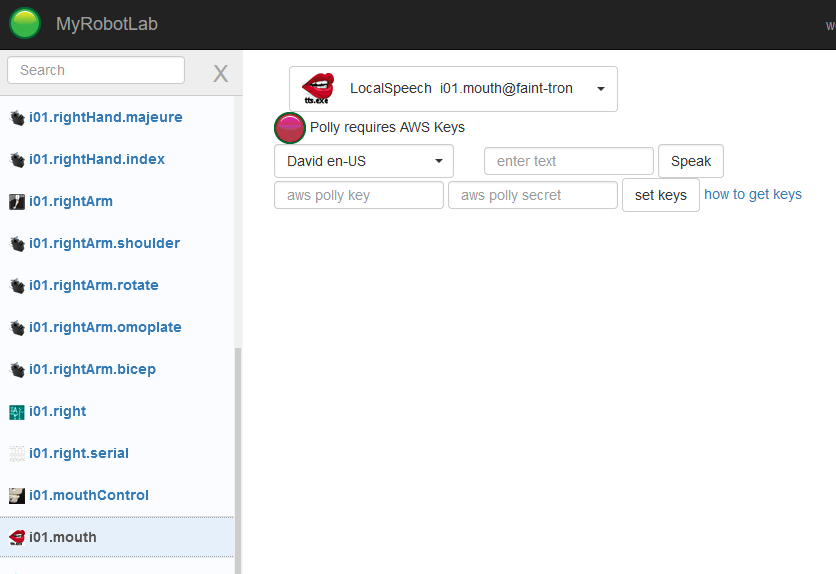Viewport: 836px width, 574px height.
Task: Focus the aws polly secret field
Action: (x=533, y=195)
